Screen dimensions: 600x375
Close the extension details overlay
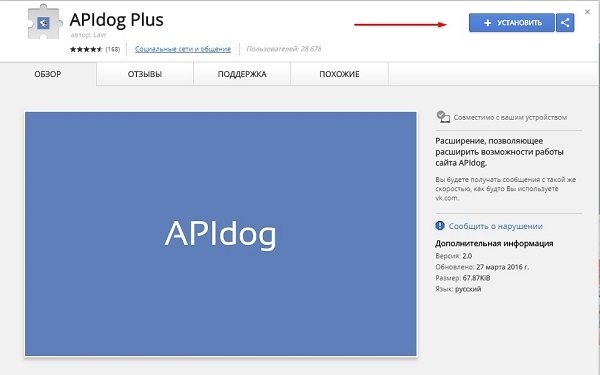tap(587, 12)
